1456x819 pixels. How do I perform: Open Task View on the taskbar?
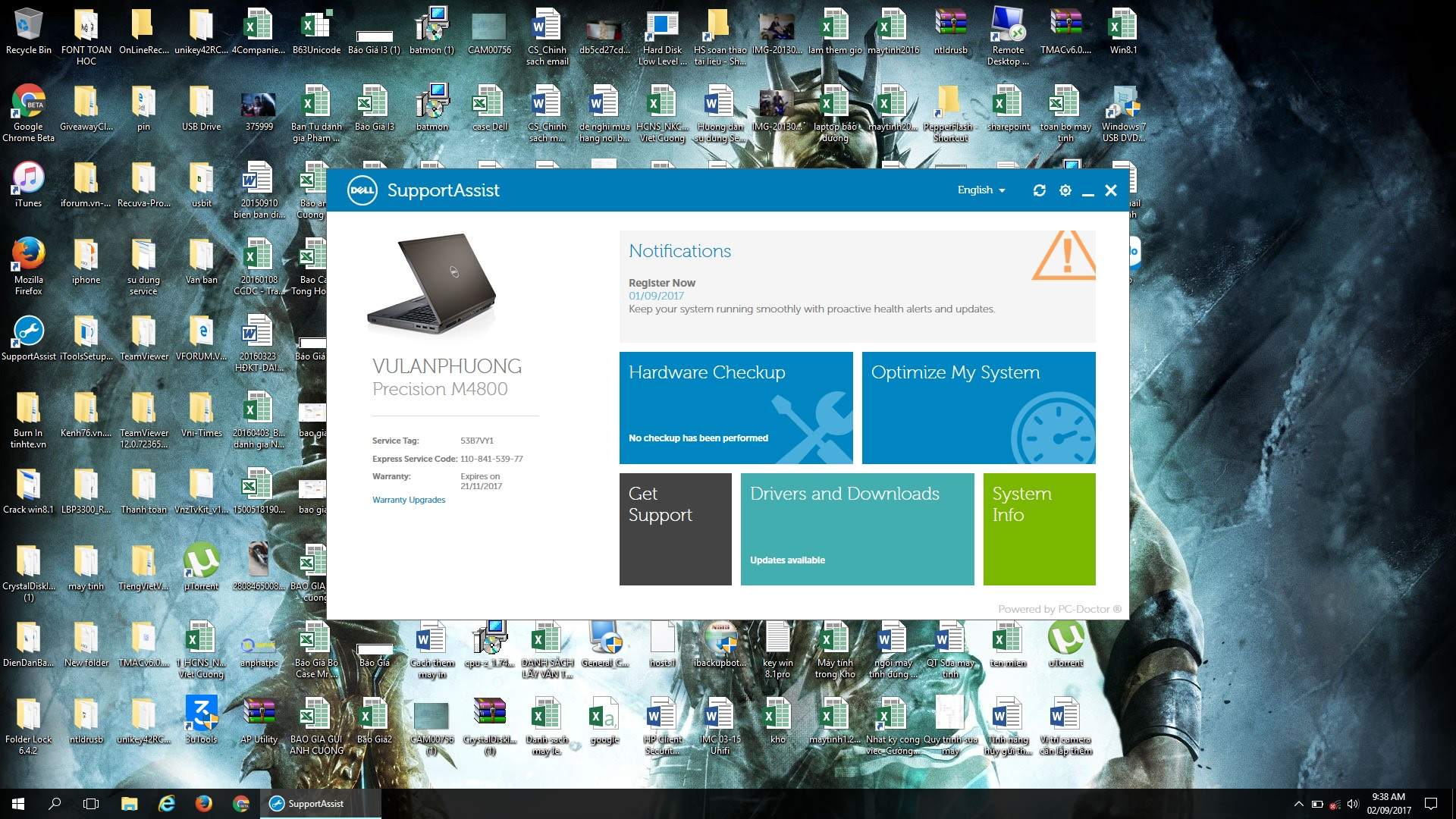pos(91,804)
